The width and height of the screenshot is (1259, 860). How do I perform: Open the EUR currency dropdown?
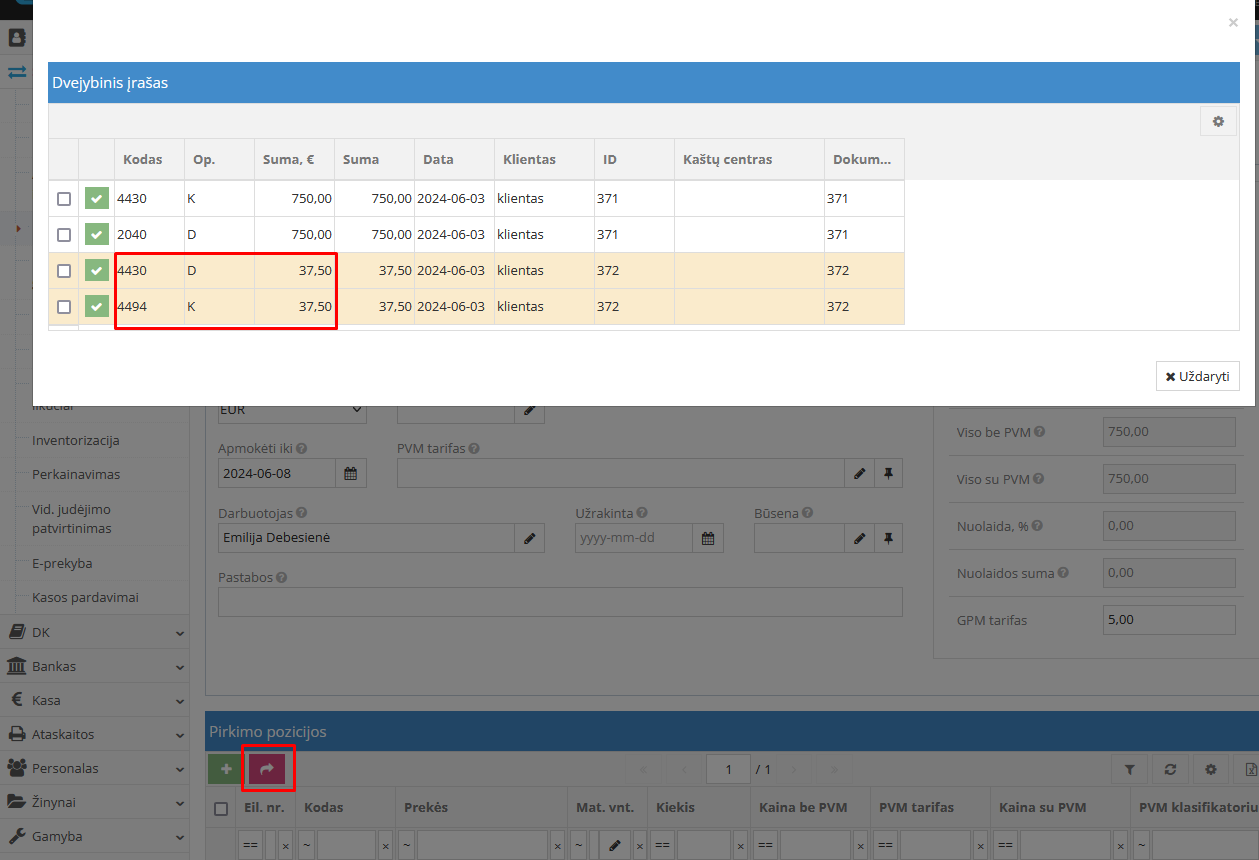[x=292, y=410]
